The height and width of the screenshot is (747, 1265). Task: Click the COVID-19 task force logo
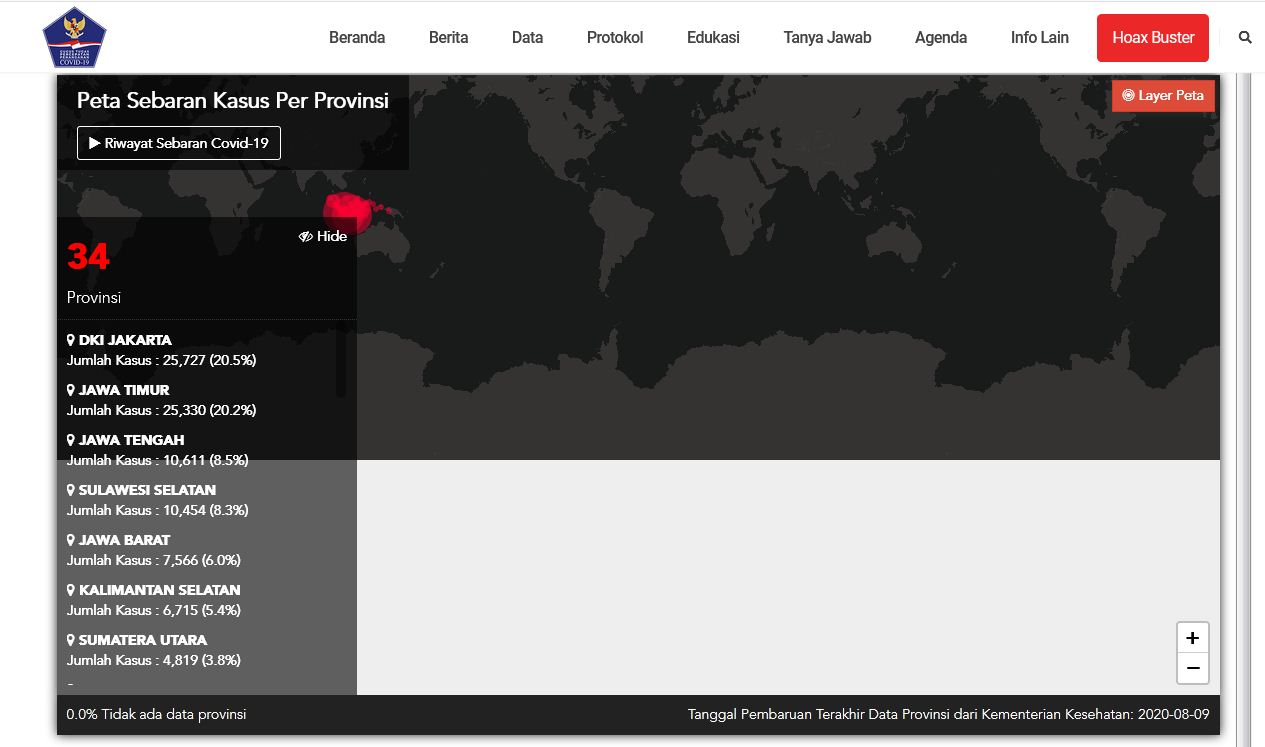[74, 37]
